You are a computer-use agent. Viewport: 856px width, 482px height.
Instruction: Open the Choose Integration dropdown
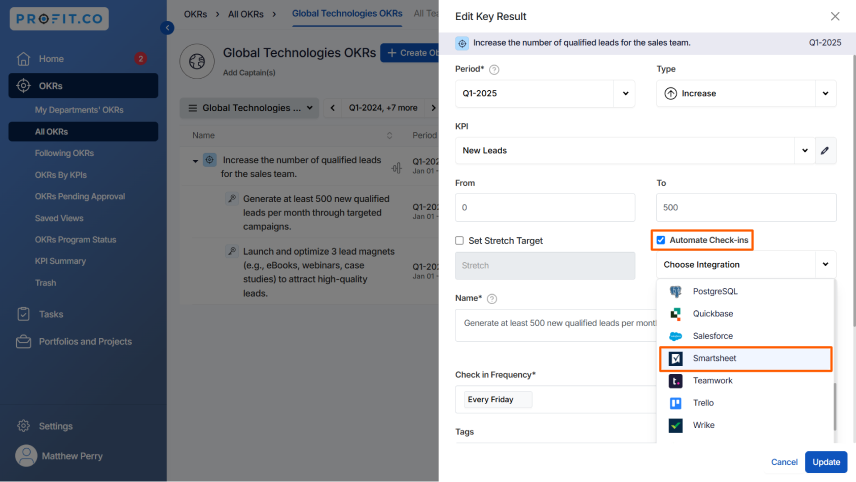(x=746, y=265)
